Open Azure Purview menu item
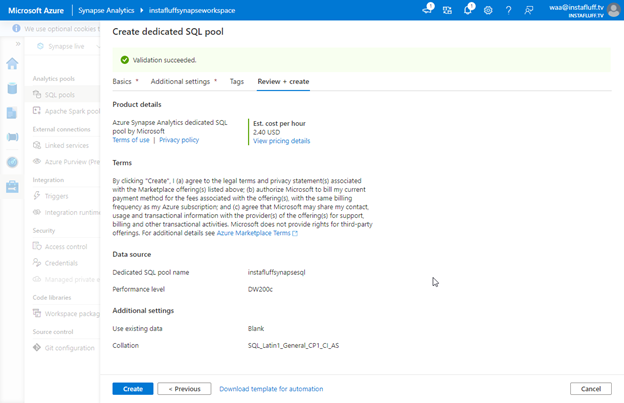The width and height of the screenshot is (624, 403). [x=64, y=162]
